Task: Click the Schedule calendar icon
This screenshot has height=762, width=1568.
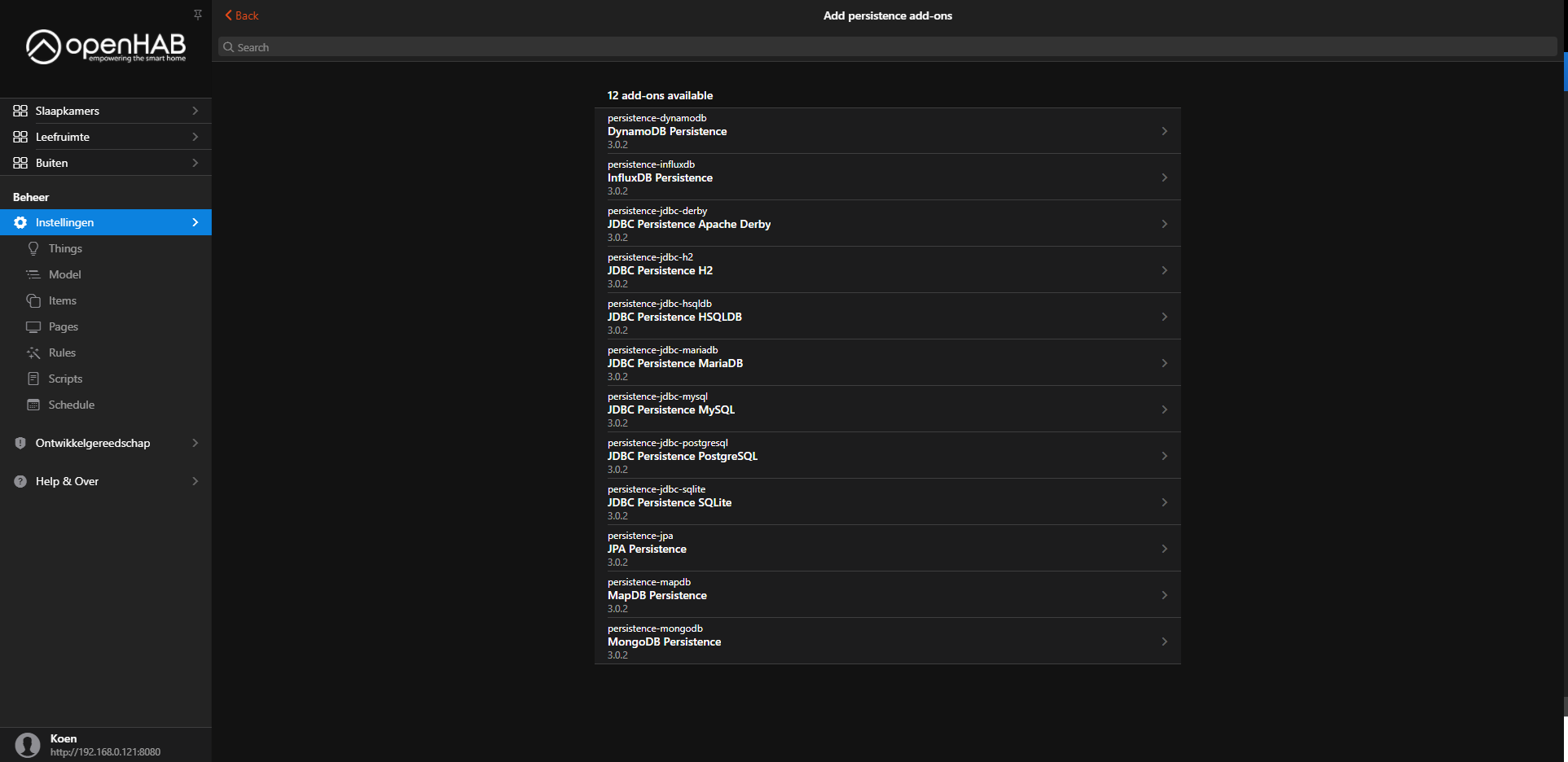Action: pyautogui.click(x=33, y=405)
